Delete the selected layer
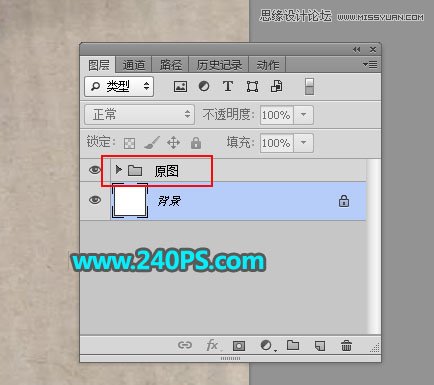The image size is (434, 385). coord(346,345)
